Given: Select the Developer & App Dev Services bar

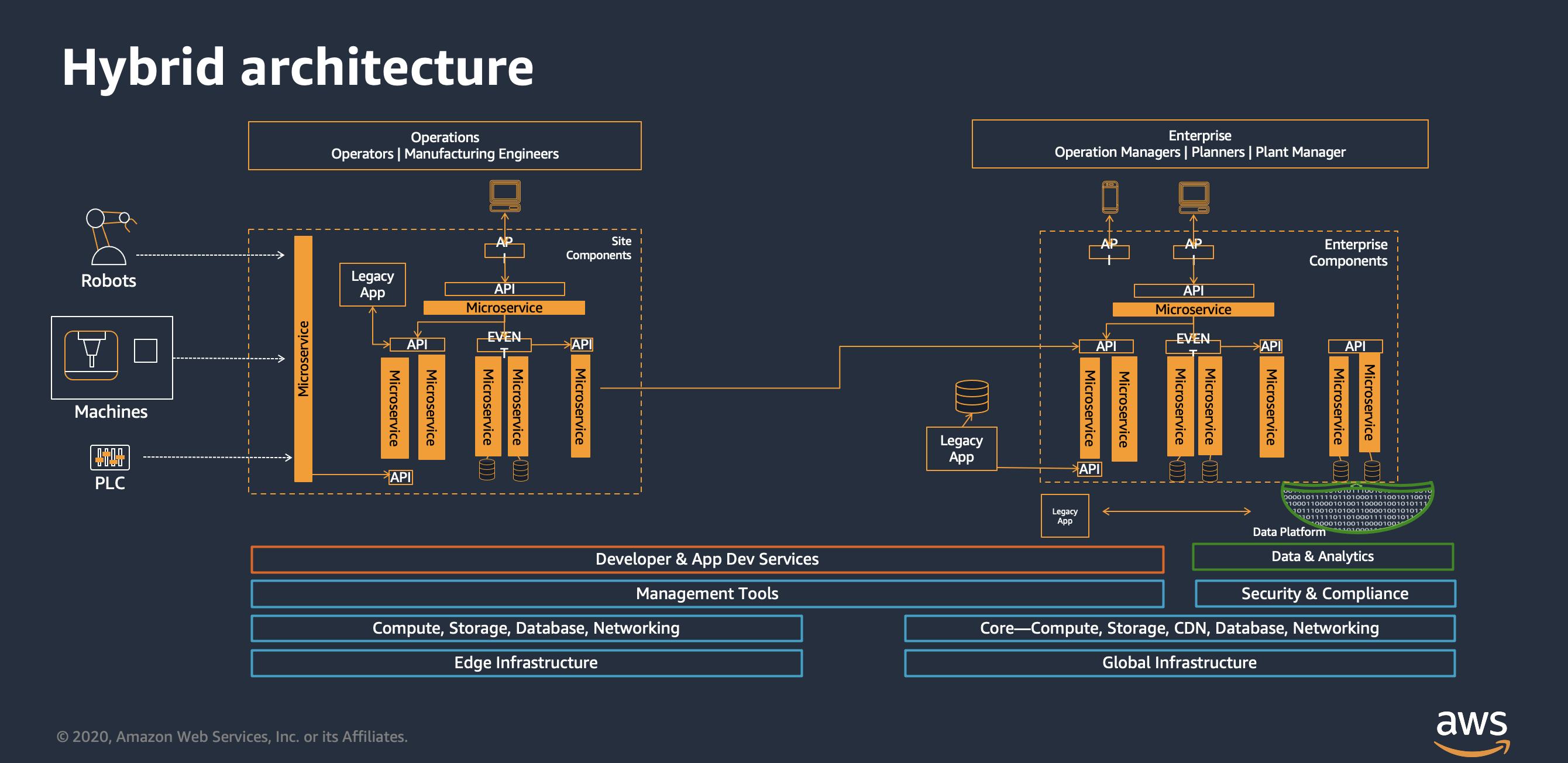Looking at the screenshot, I should (x=707, y=559).
